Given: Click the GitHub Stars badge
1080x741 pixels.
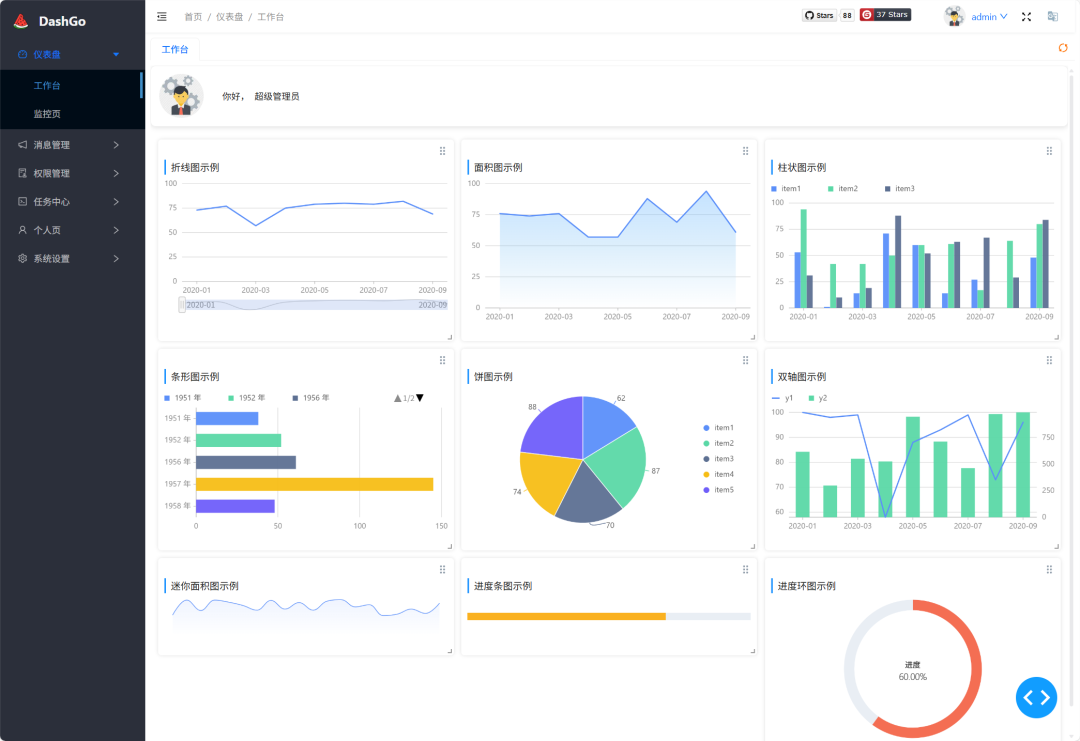Looking at the screenshot, I should pyautogui.click(x=828, y=15).
